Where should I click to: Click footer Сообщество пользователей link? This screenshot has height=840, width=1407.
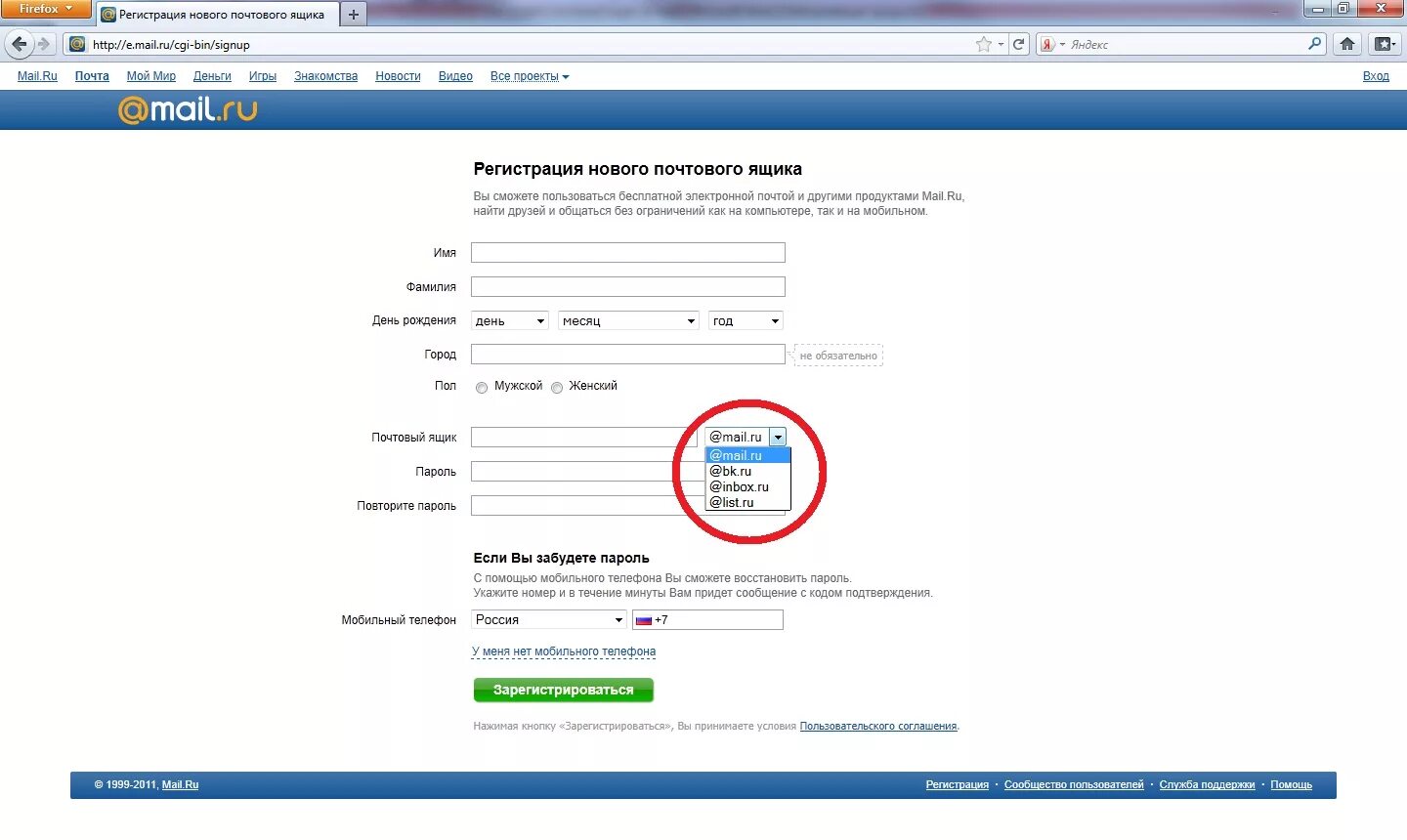[x=1074, y=784]
